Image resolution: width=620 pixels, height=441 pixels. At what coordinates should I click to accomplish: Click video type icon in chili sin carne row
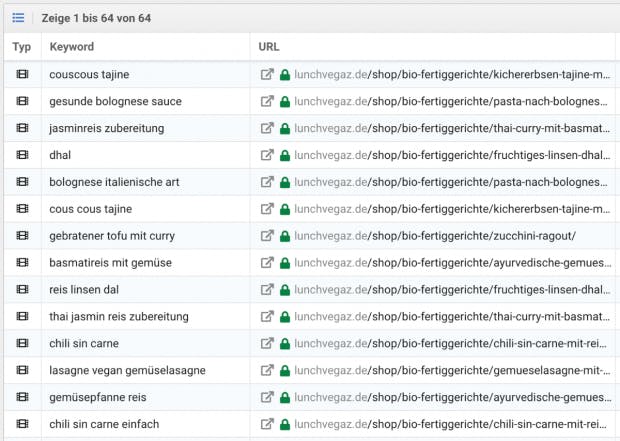point(22,343)
